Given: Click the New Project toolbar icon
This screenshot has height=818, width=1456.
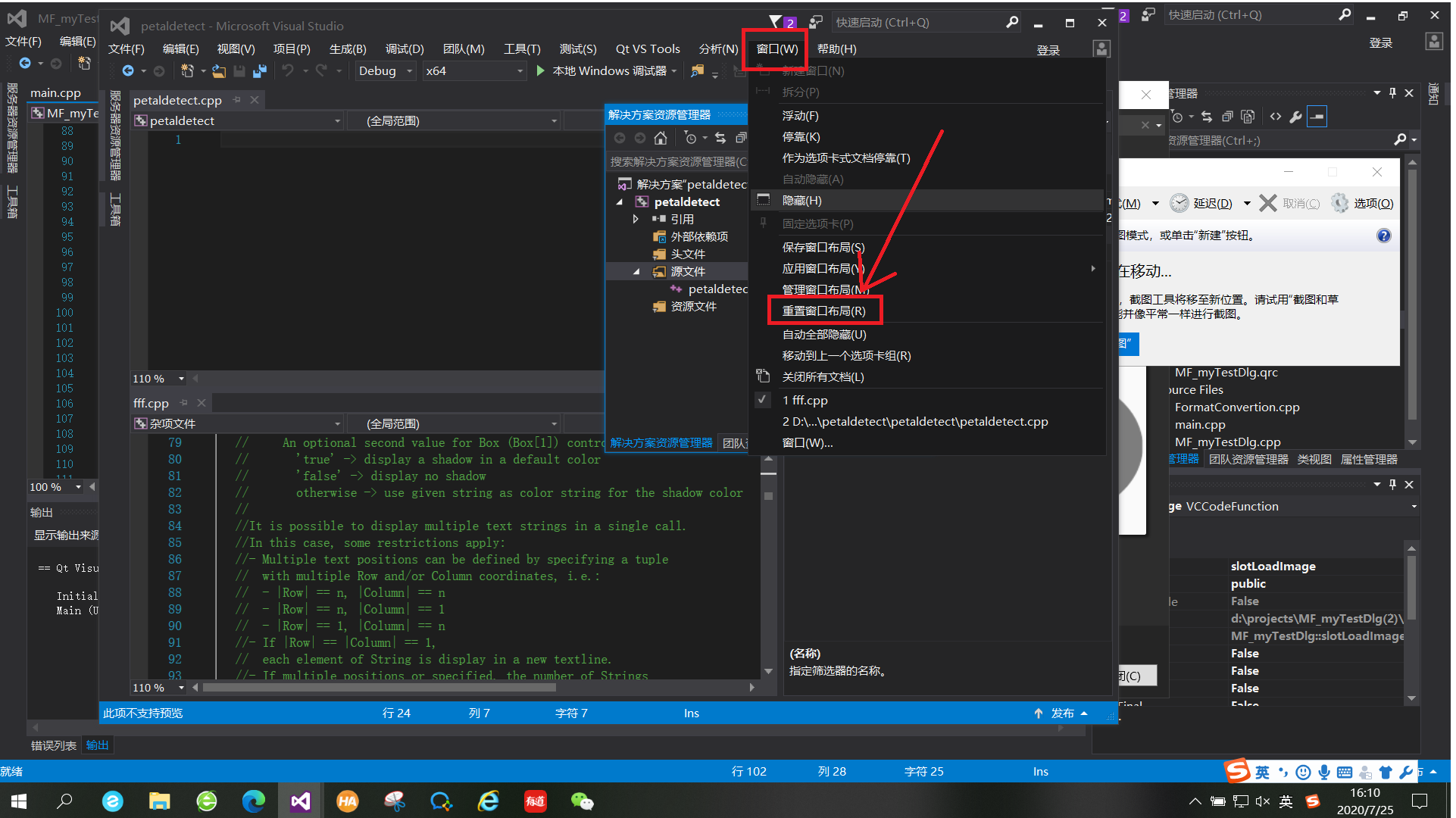Looking at the screenshot, I should pyautogui.click(x=187, y=71).
